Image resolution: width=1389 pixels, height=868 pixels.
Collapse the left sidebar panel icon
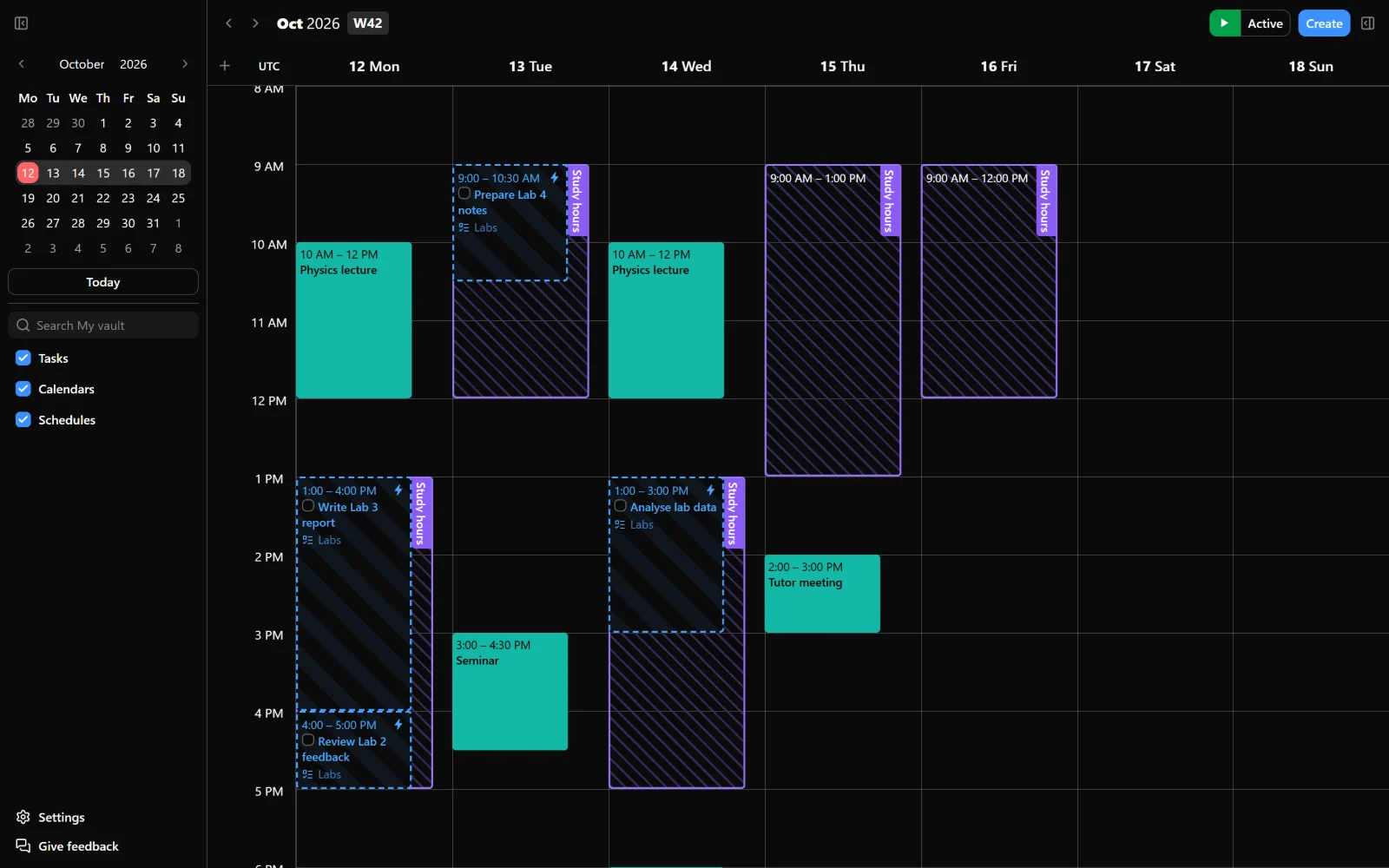click(x=22, y=23)
